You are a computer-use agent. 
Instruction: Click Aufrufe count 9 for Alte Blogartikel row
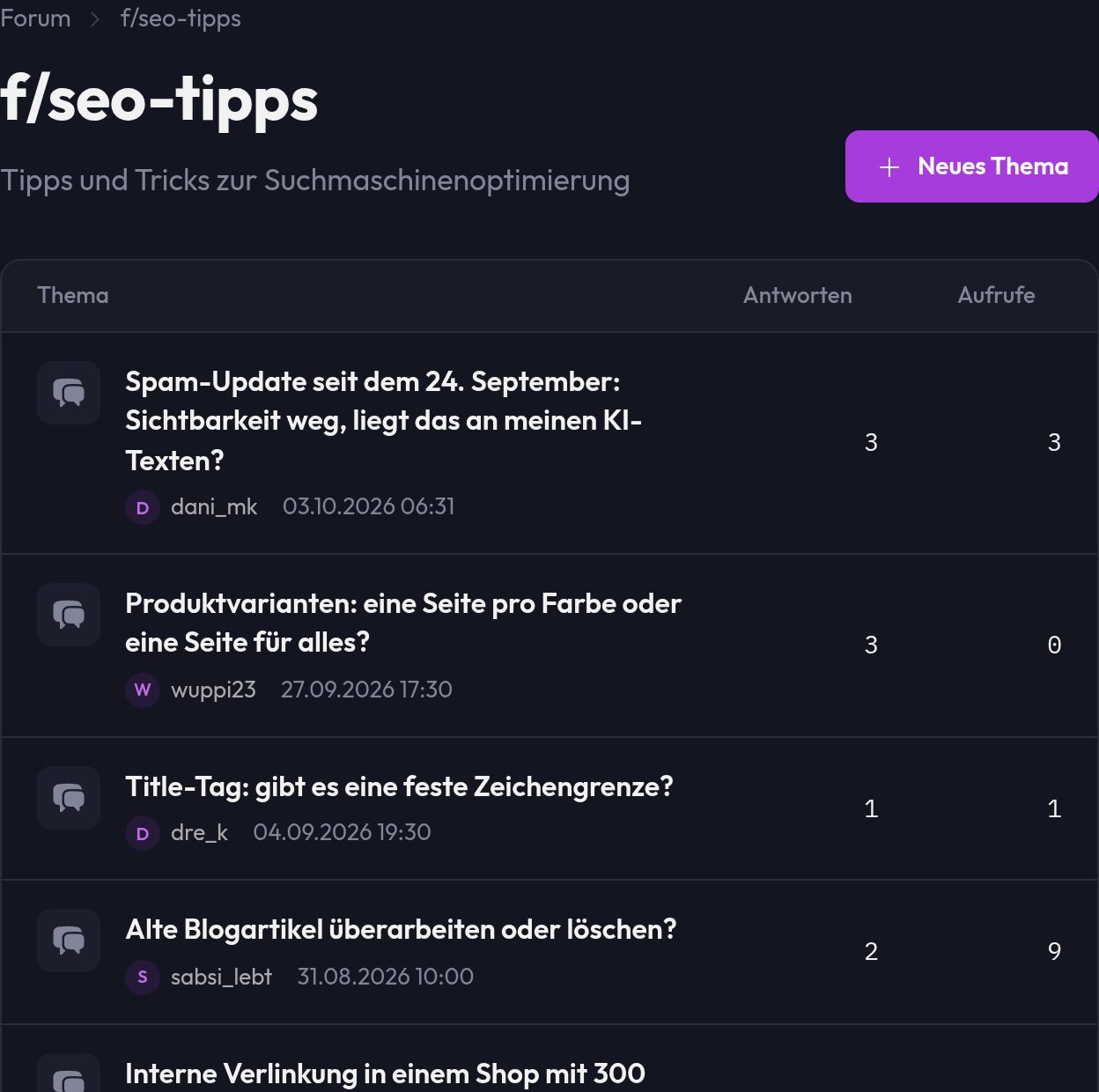pos(1054,951)
